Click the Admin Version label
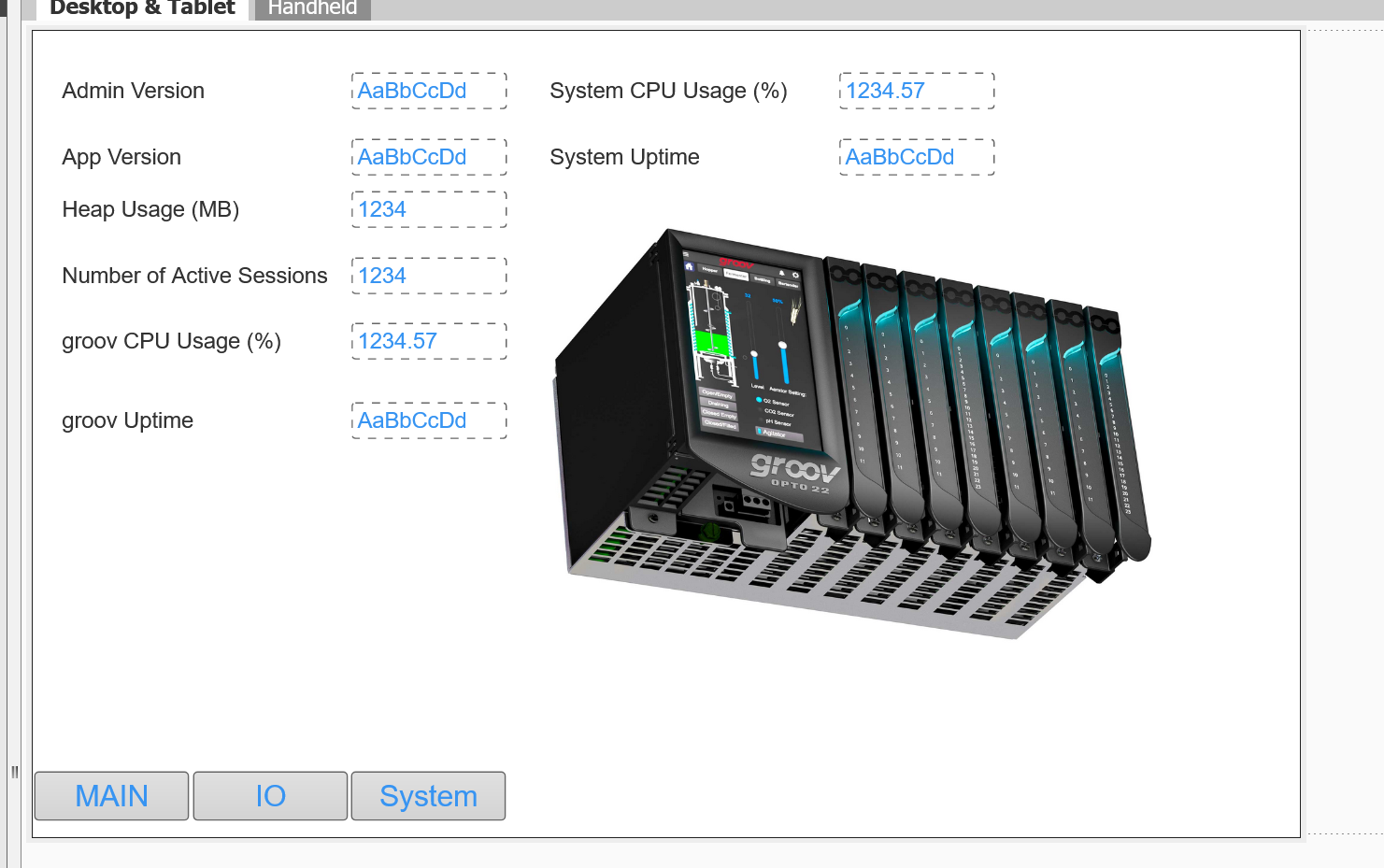 133,91
